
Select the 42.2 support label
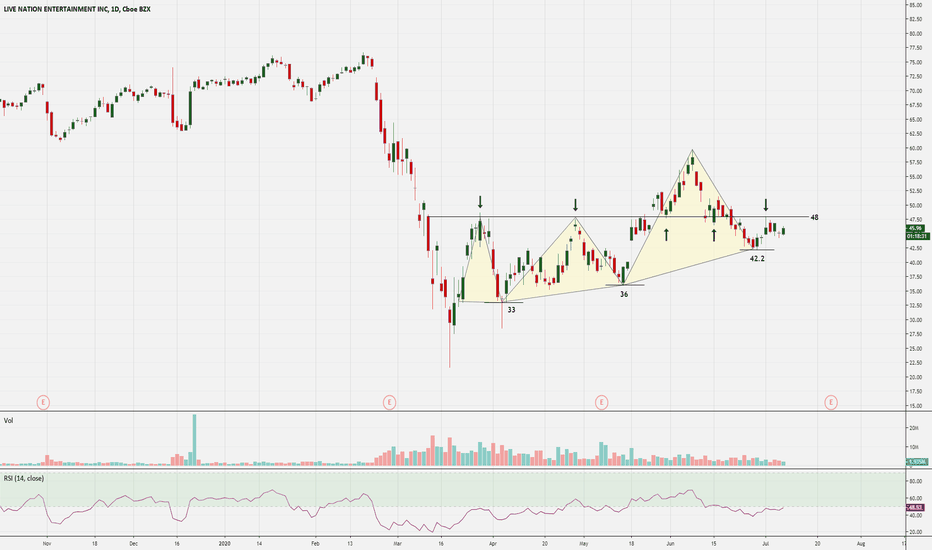pyautogui.click(x=757, y=259)
